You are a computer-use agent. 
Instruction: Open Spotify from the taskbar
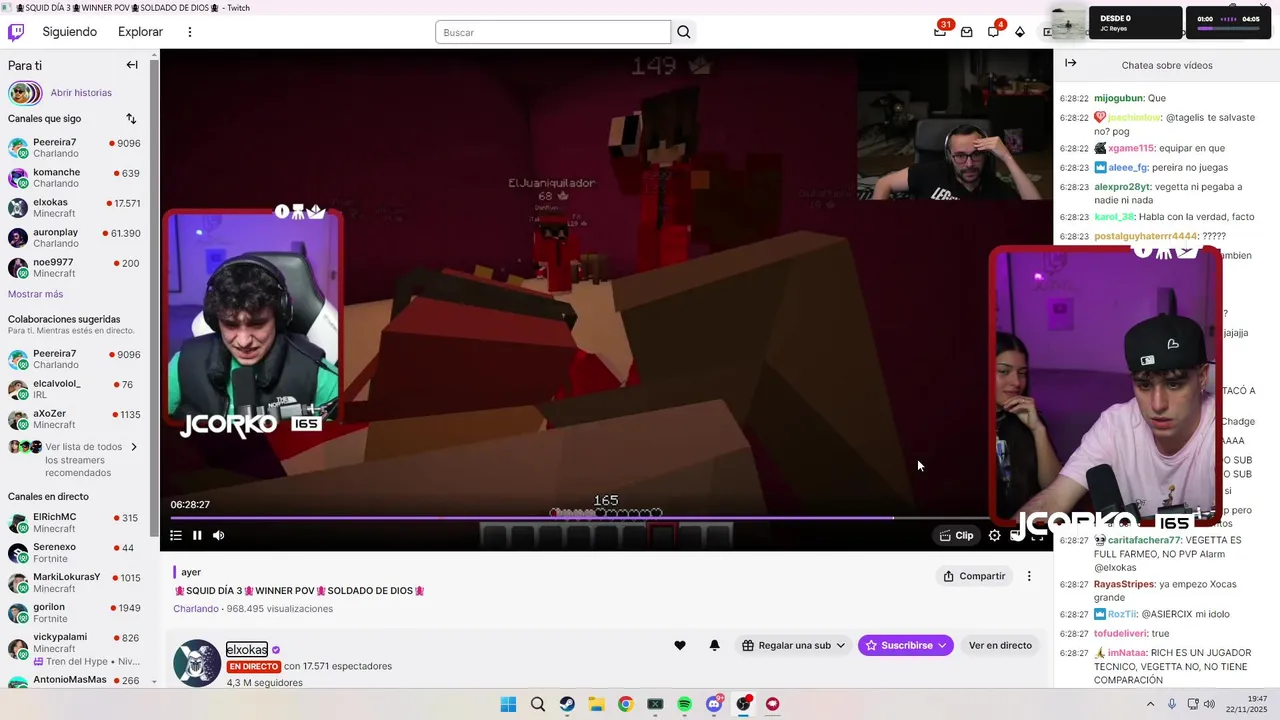click(685, 704)
